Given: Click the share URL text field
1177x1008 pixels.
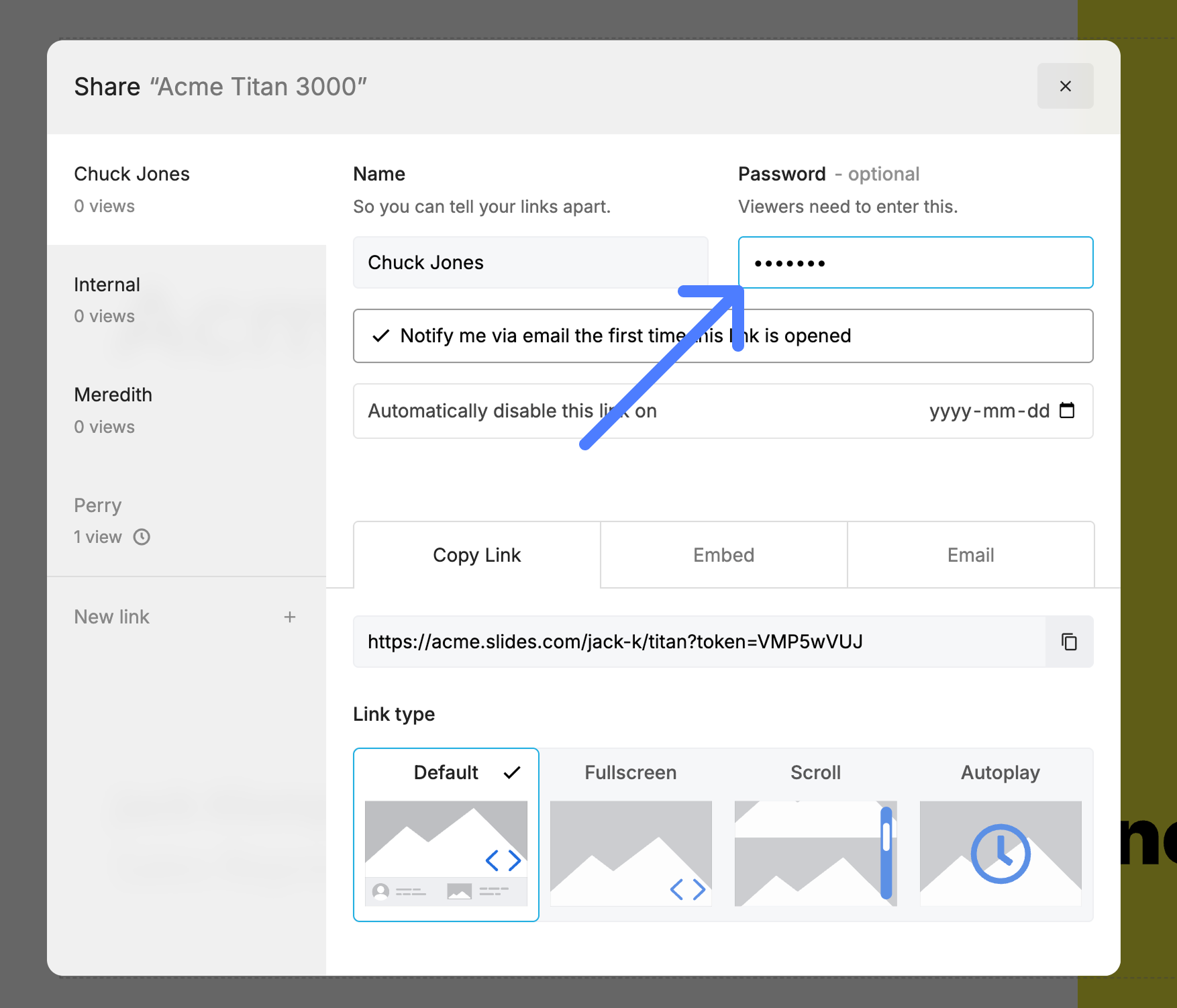Looking at the screenshot, I should click(699, 642).
